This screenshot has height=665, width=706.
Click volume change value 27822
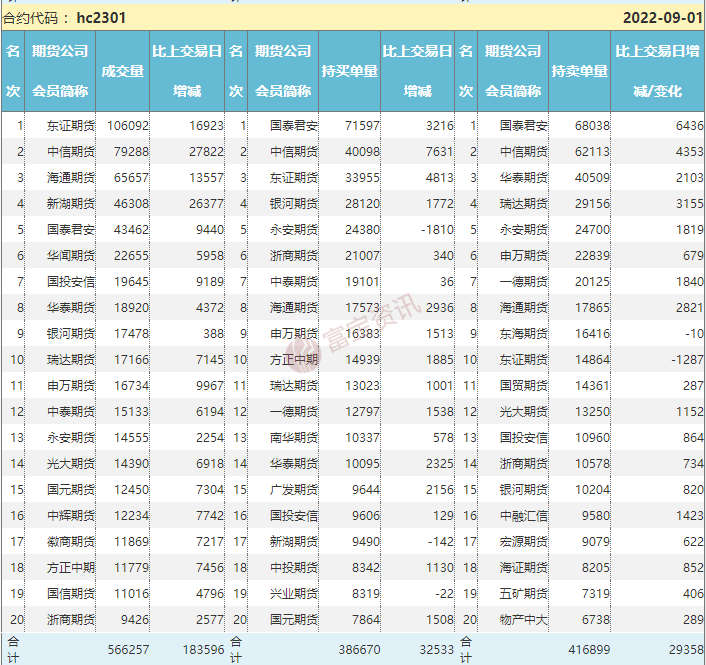pos(206,152)
